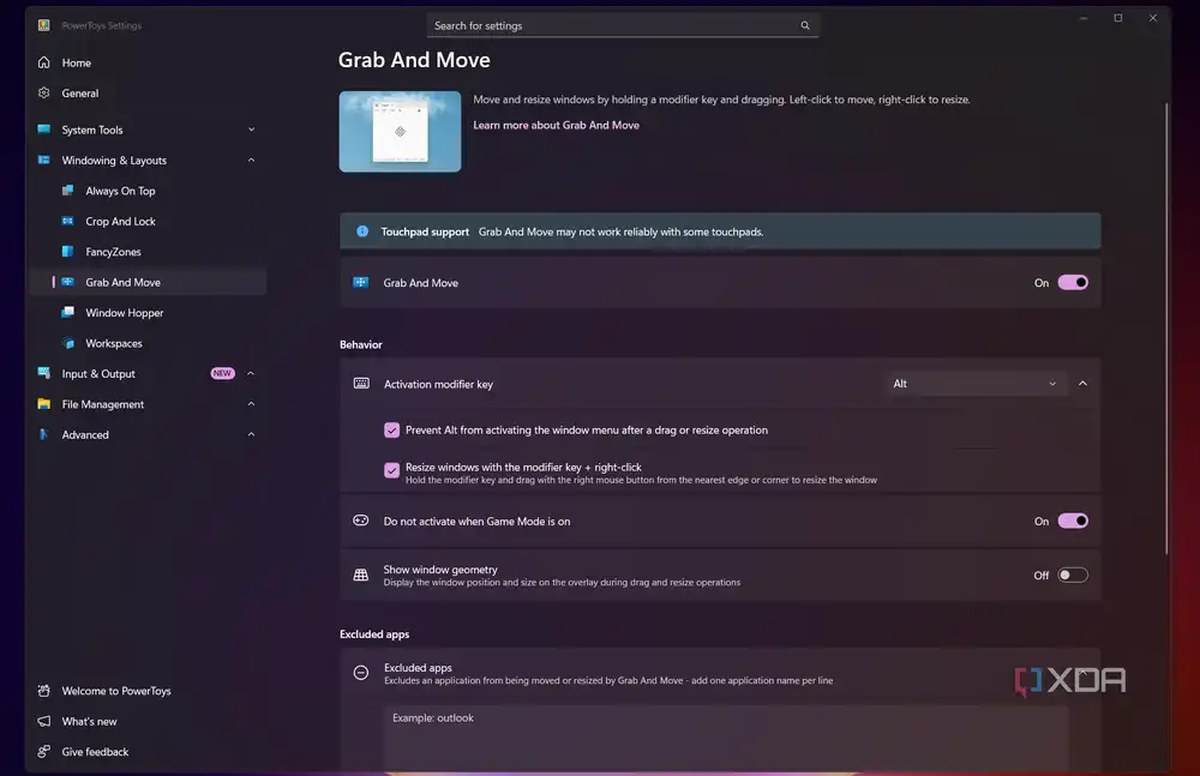The height and width of the screenshot is (776, 1200).
Task: Collapse the Activation modifier key section chevron
Action: pyautogui.click(x=1083, y=384)
